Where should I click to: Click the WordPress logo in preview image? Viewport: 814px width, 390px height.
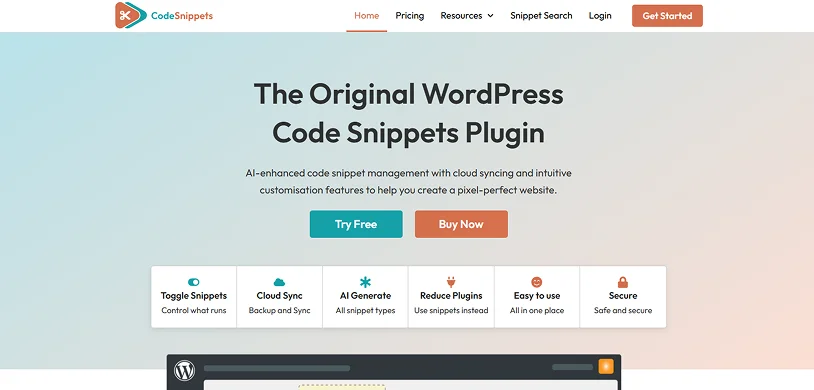coord(184,370)
